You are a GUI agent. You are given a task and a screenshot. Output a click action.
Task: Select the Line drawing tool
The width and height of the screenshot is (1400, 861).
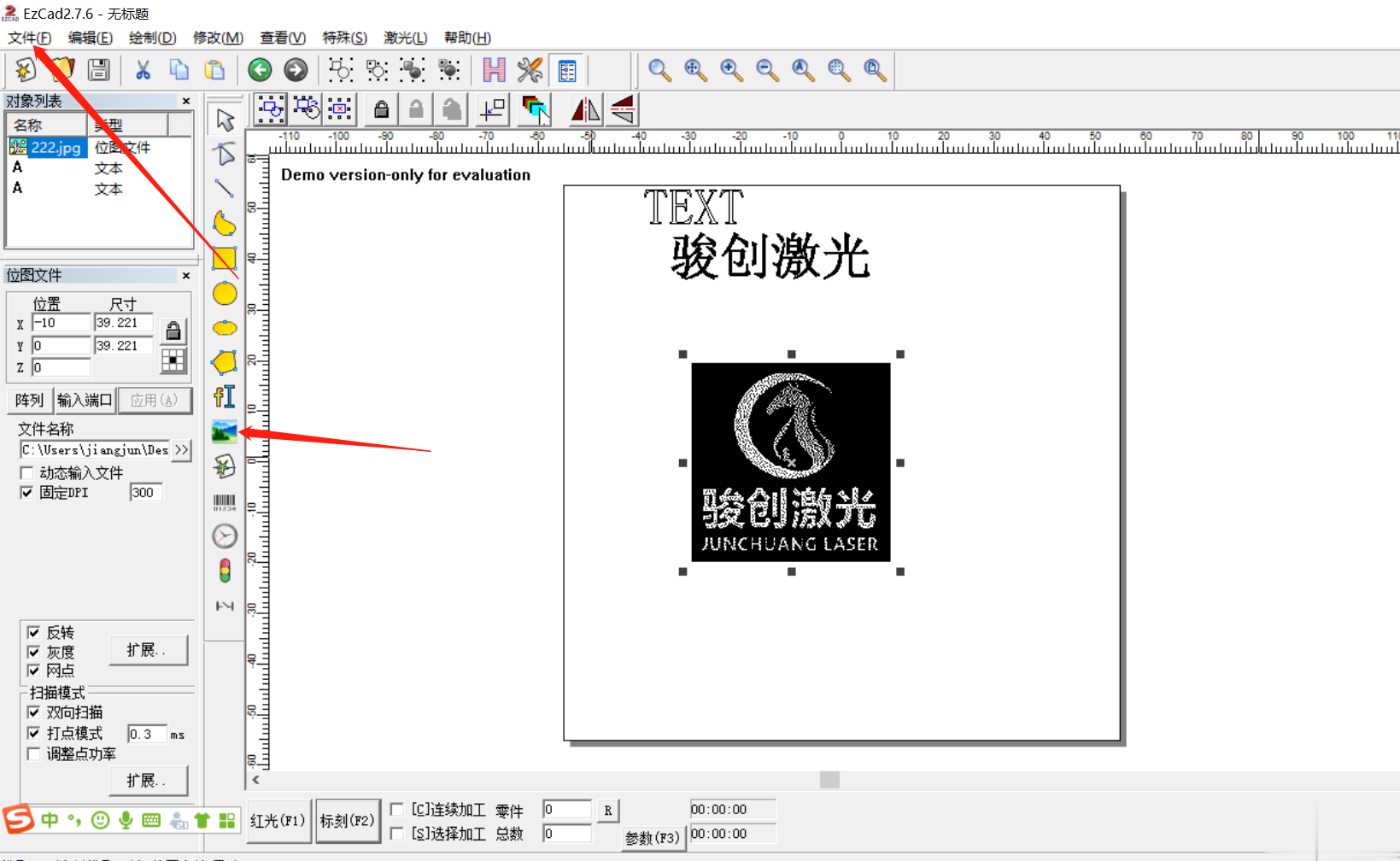click(225, 188)
